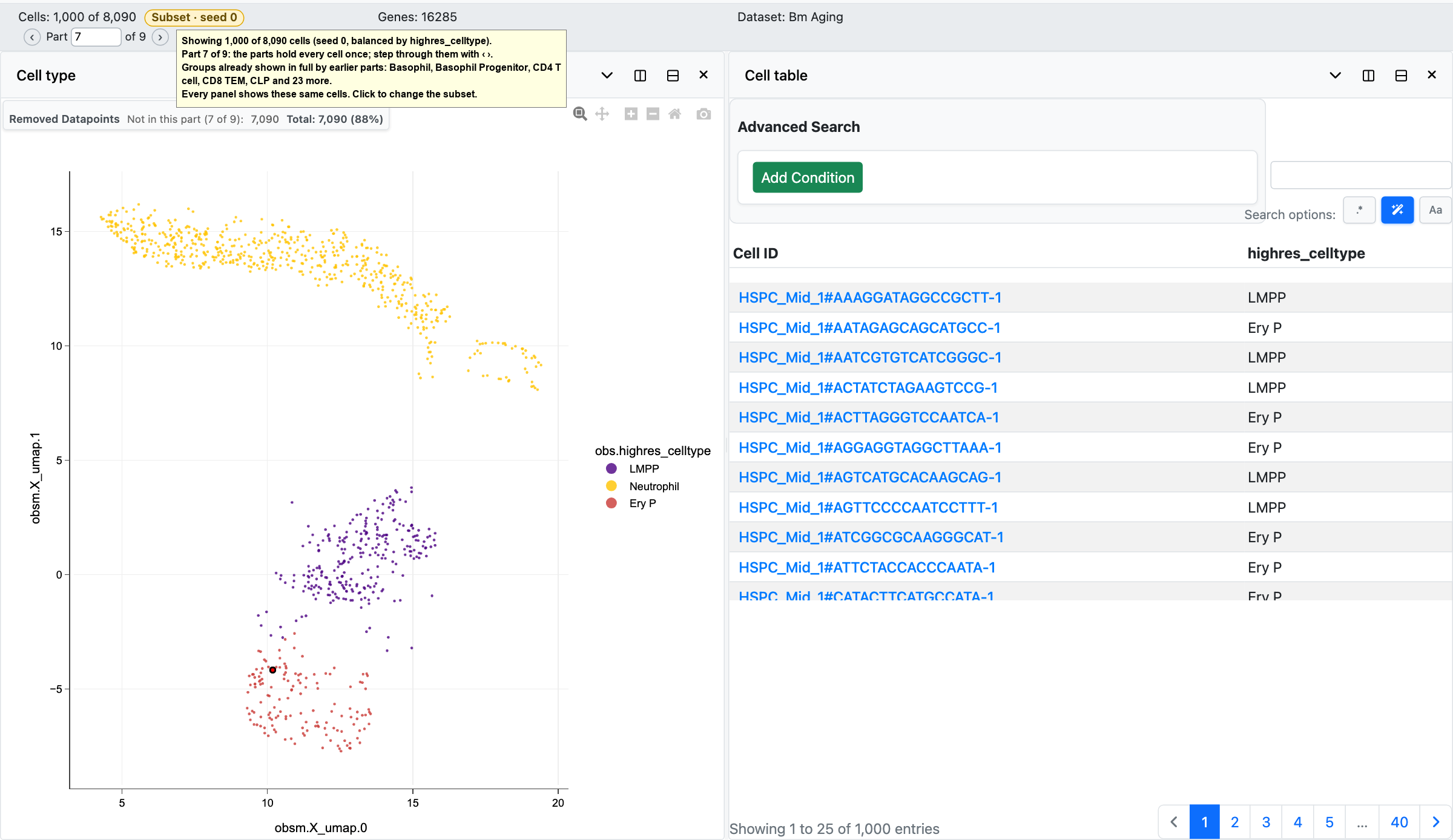1453x840 pixels.
Task: Toggle Neutrophil legend entry visibility
Action: (x=642, y=486)
